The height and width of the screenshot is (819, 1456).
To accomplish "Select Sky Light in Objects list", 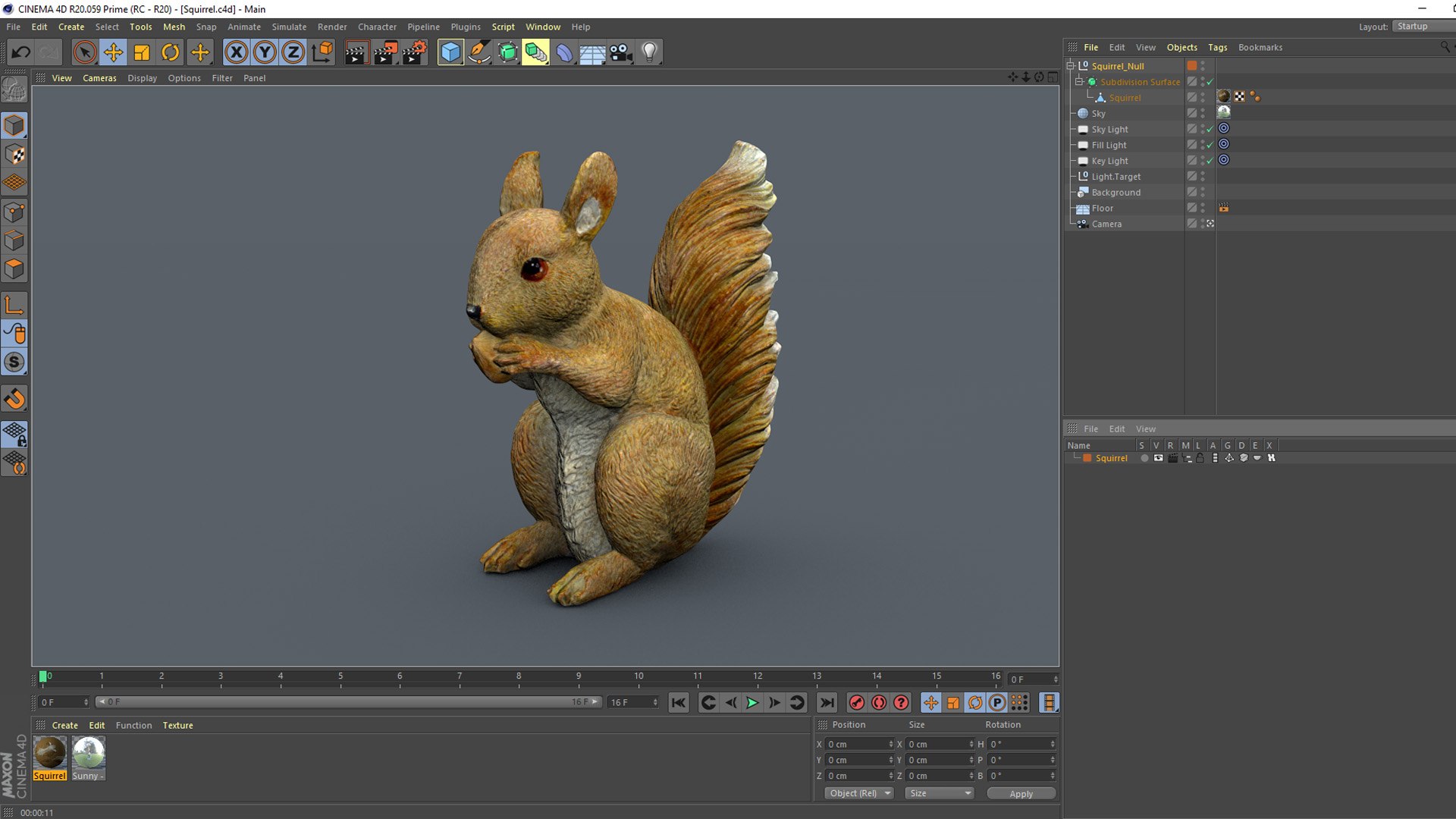I will click(x=1109, y=130).
